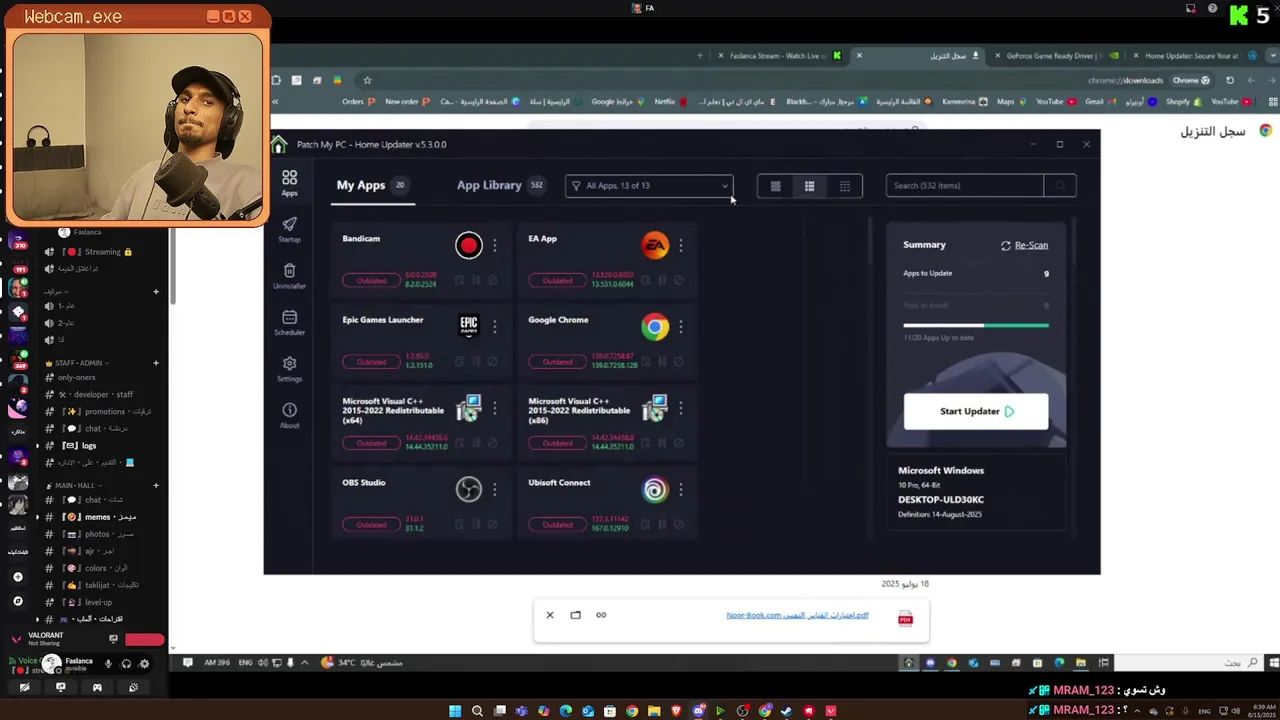Viewport: 1280px width, 720px height.
Task: Open the About page in sidebar
Action: [x=289, y=415]
